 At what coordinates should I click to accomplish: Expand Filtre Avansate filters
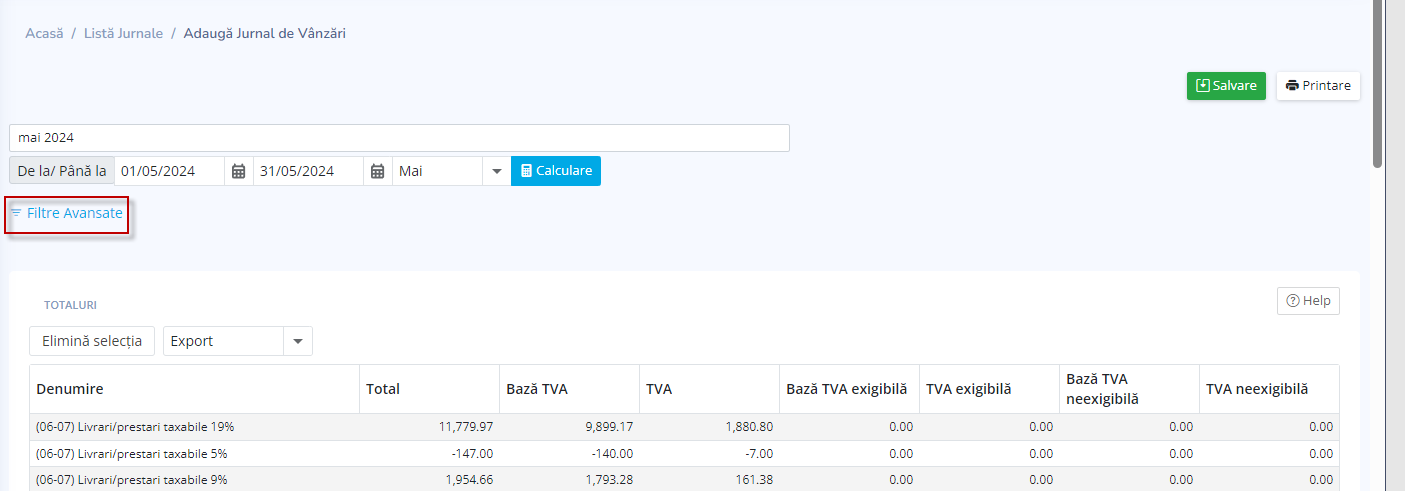(x=67, y=213)
